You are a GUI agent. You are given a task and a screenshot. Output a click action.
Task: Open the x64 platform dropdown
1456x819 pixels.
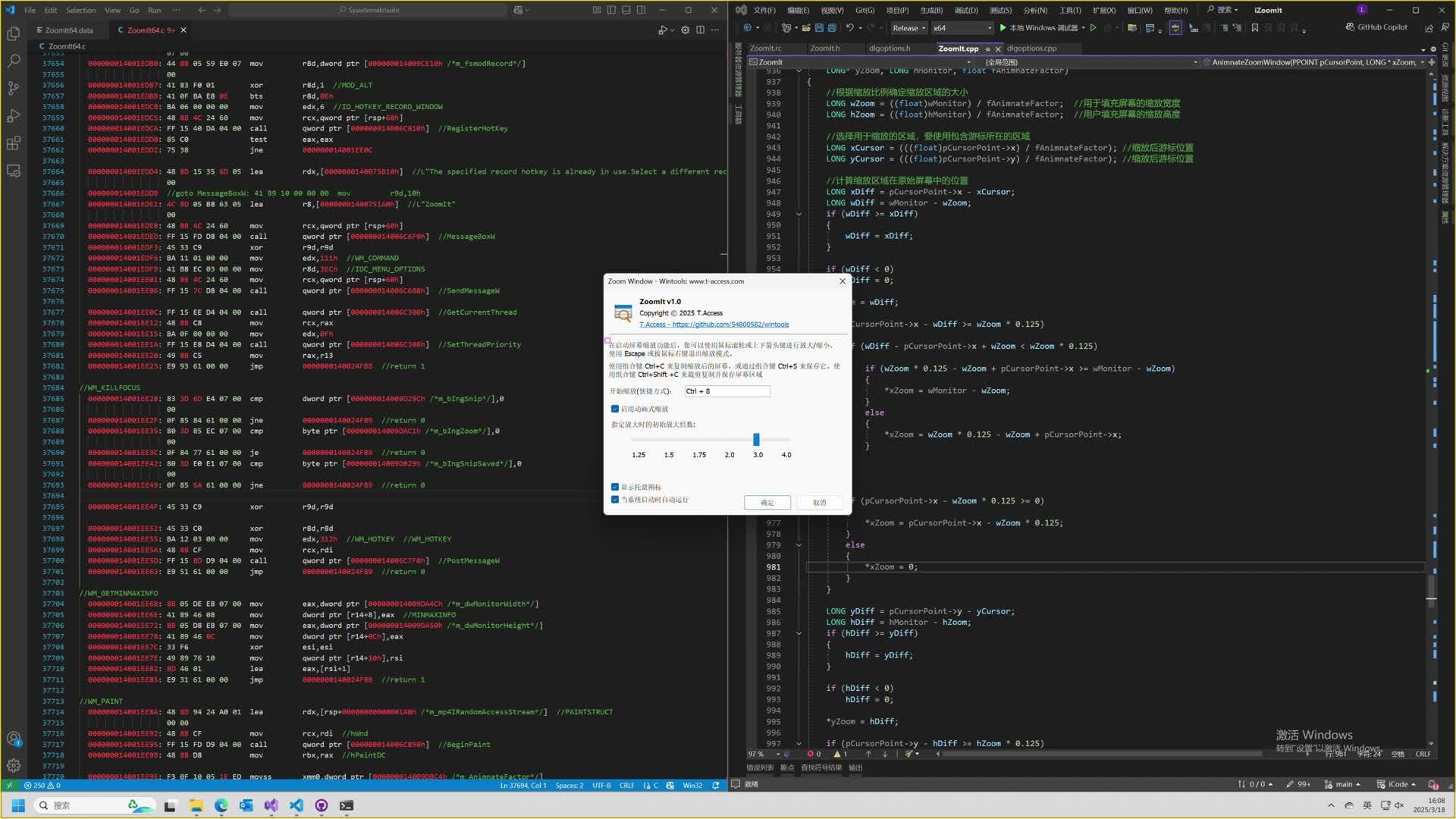point(962,28)
